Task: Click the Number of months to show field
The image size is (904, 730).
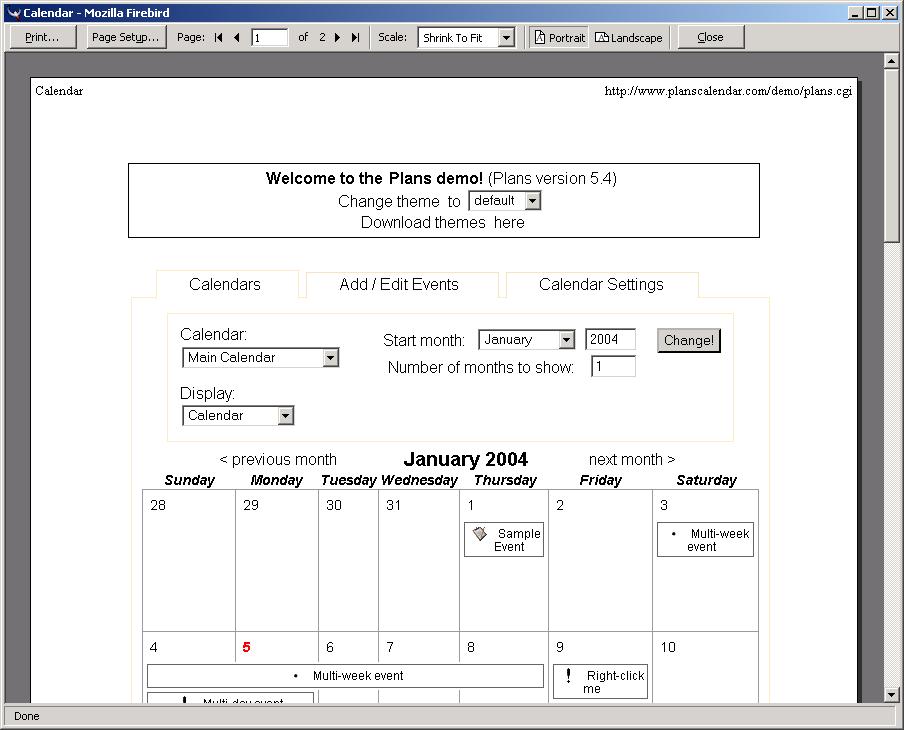Action: pos(613,366)
